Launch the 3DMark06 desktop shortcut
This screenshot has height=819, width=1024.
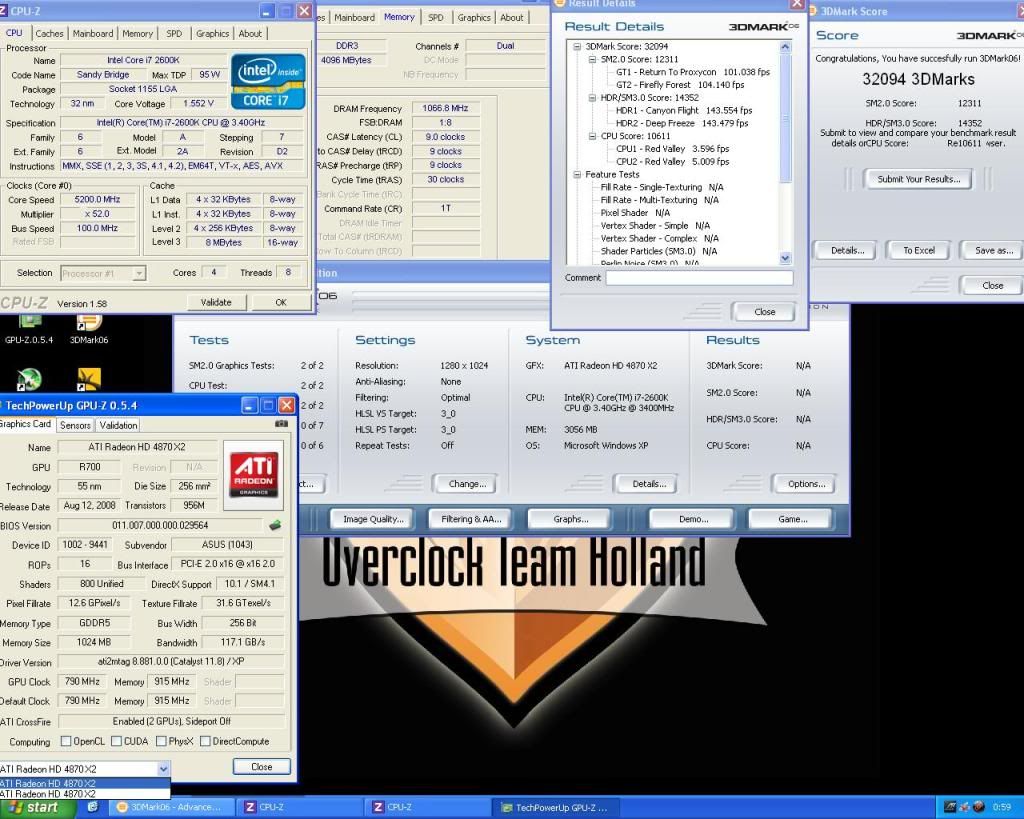(x=89, y=329)
